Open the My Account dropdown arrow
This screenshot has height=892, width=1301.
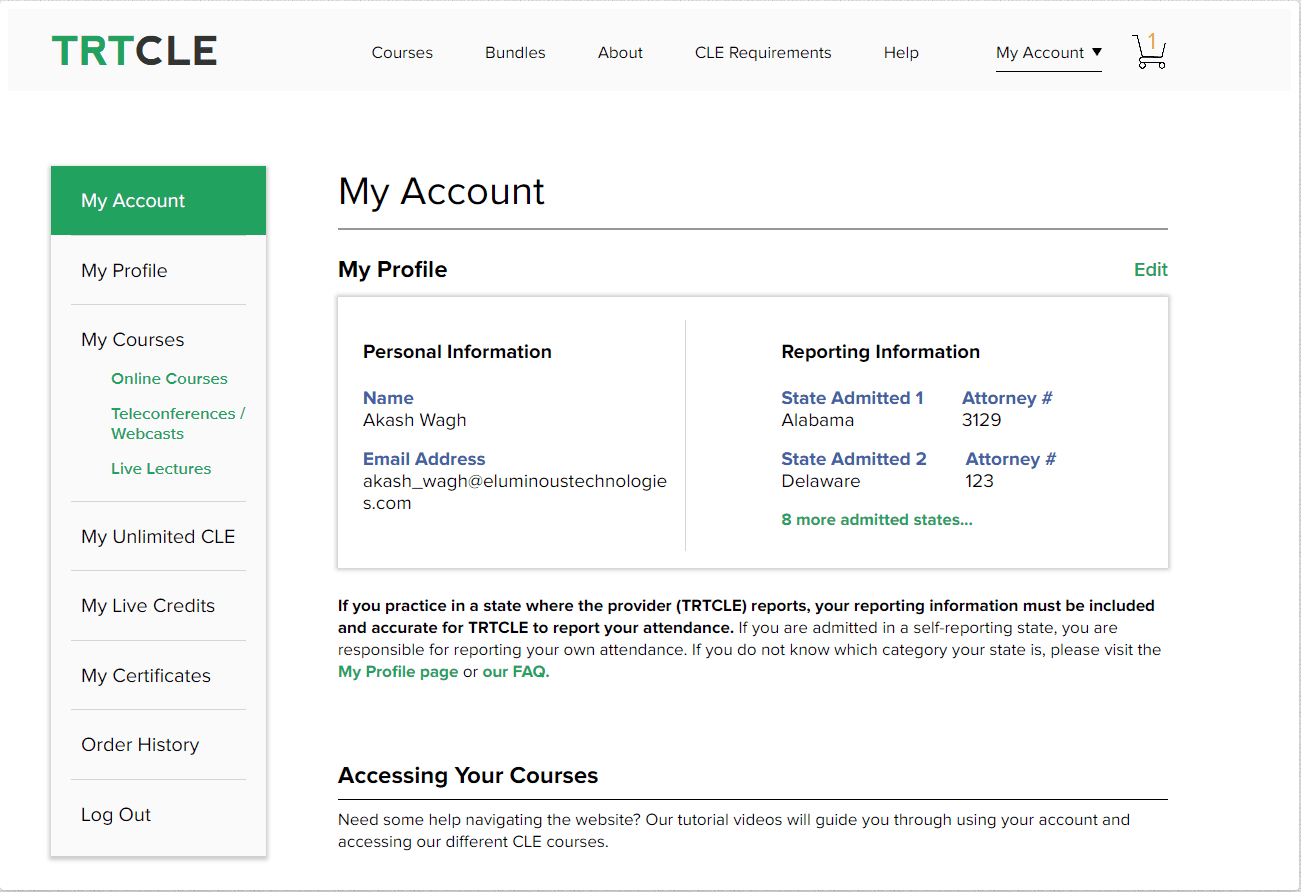[1095, 53]
